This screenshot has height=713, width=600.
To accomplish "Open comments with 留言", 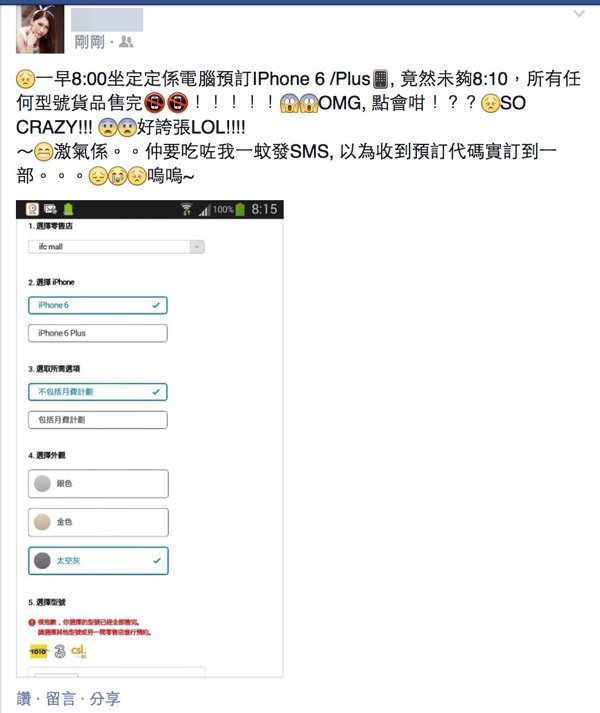I will point(61,698).
